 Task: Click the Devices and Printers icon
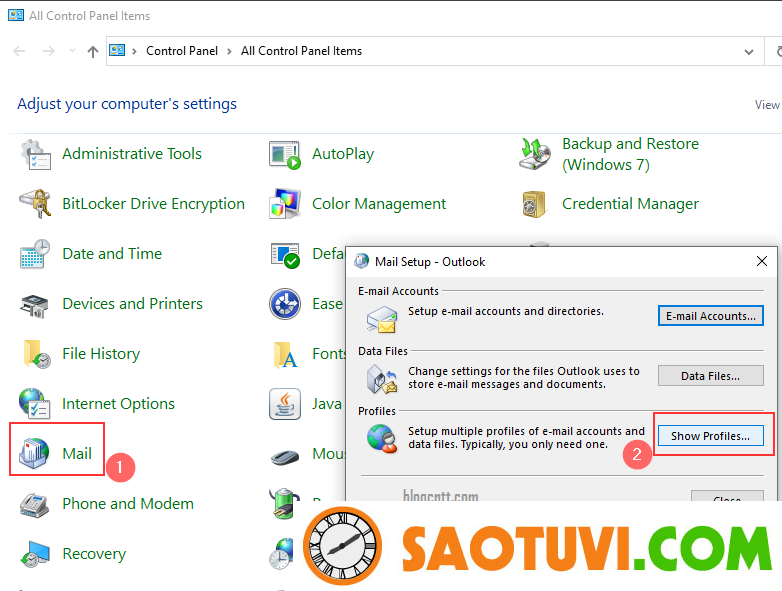click(x=34, y=305)
